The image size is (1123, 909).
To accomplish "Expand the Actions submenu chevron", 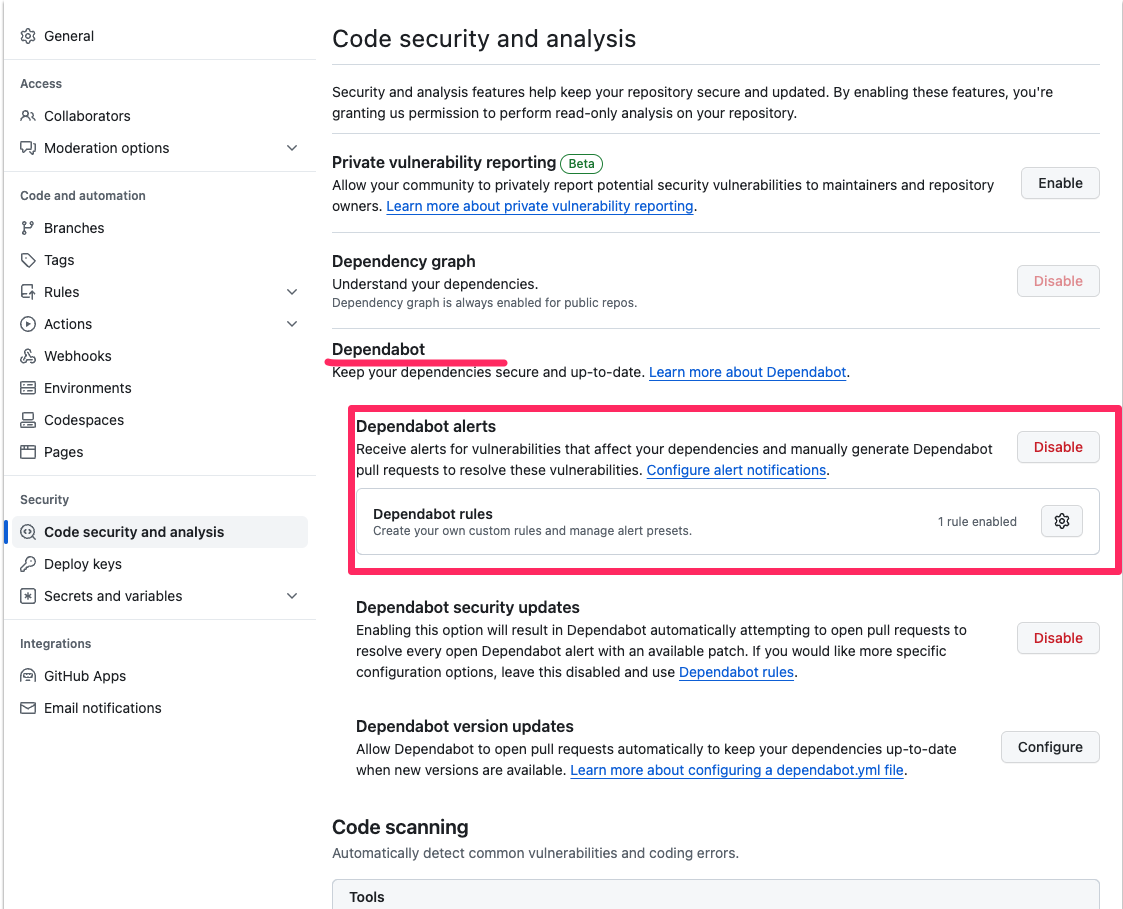I will (292, 324).
